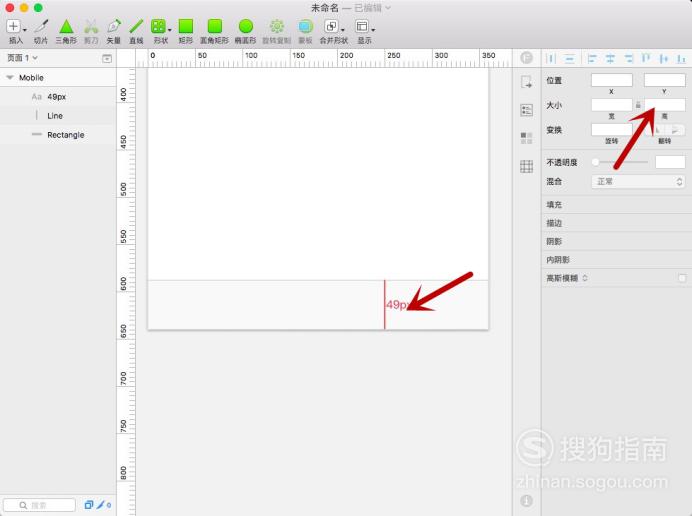Image resolution: width=692 pixels, height=516 pixels.
Task: Click the align left edges icon
Action: tap(592, 58)
